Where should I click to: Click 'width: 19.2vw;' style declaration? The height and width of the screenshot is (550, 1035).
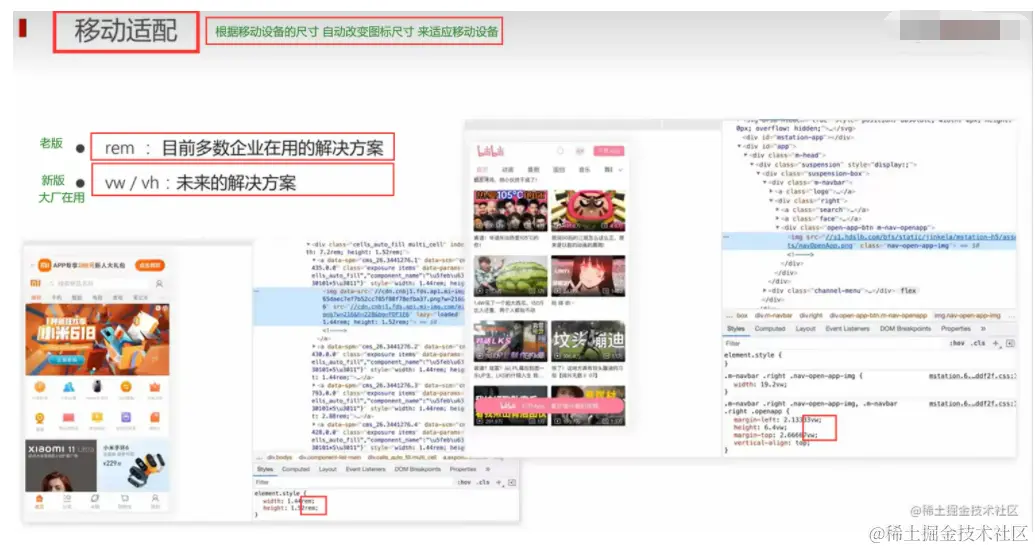point(760,384)
